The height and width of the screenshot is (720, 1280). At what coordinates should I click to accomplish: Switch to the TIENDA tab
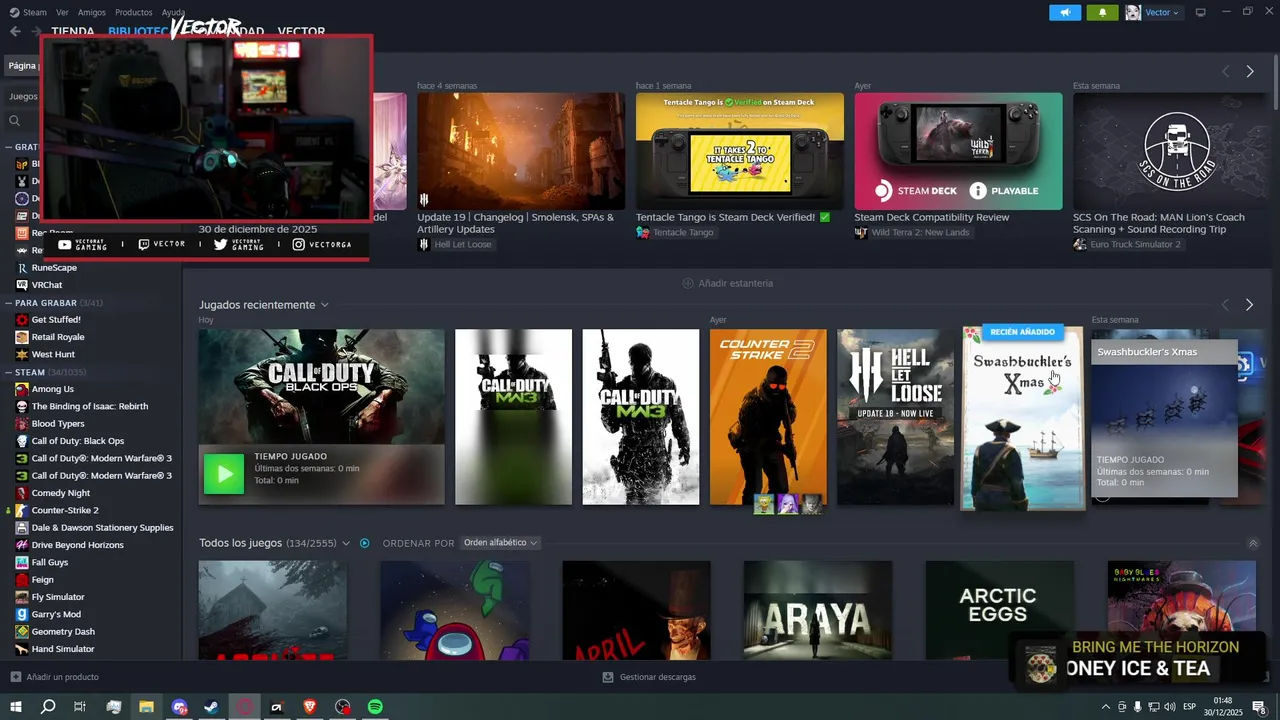pos(73,32)
